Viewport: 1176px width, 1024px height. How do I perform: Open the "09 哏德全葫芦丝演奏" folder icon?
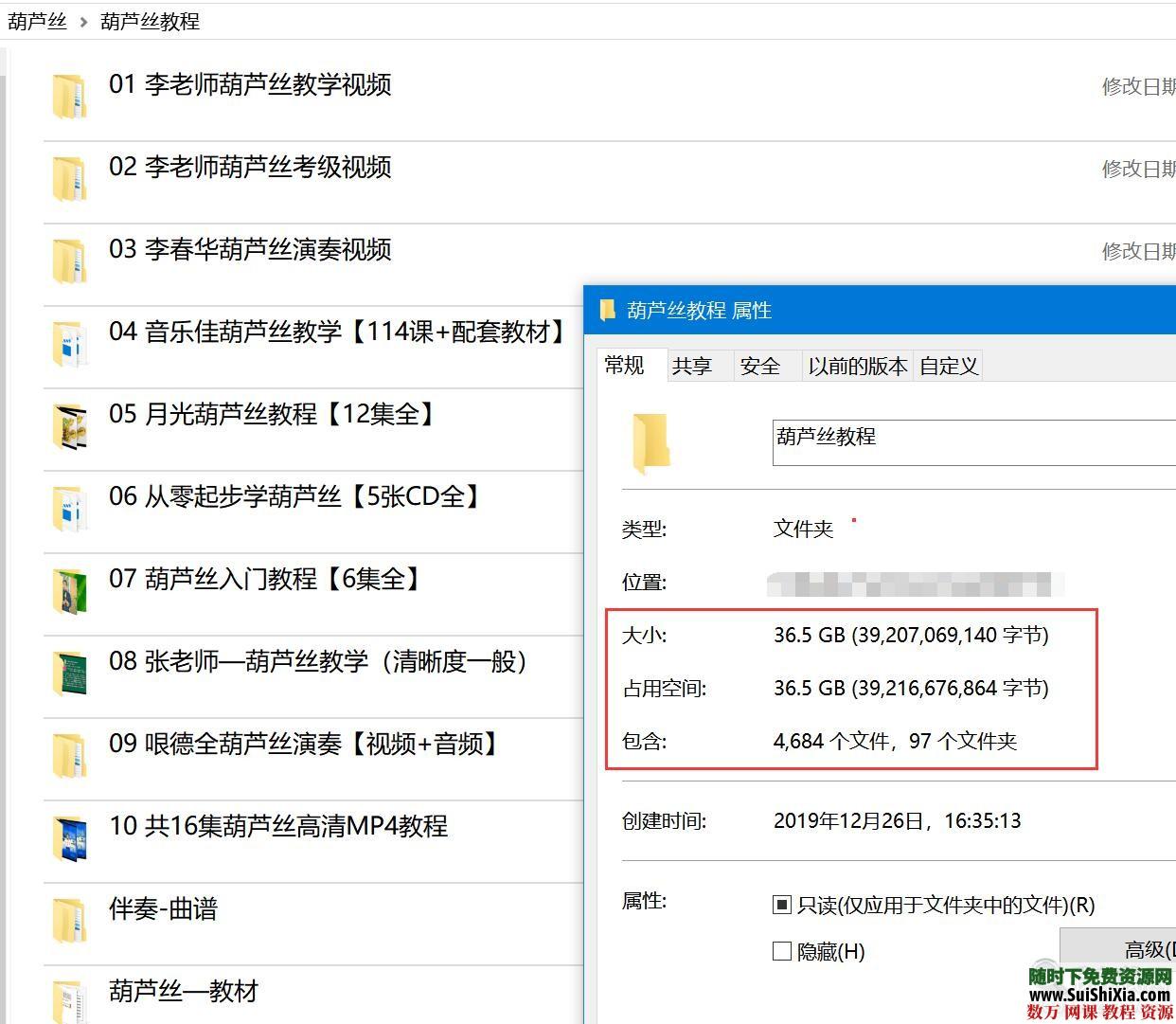click(69, 755)
